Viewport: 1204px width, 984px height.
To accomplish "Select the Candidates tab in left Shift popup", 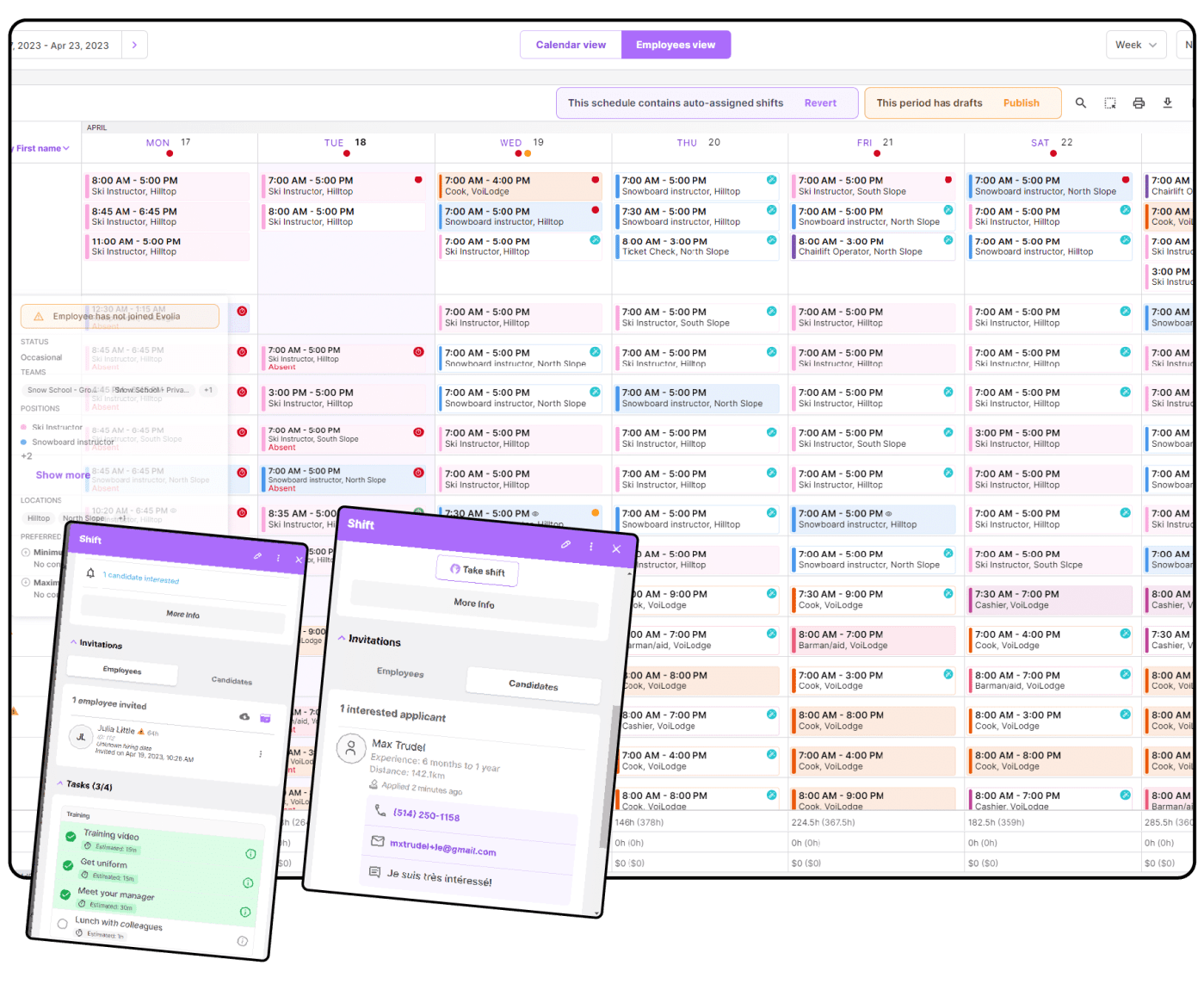I will tap(232, 680).
